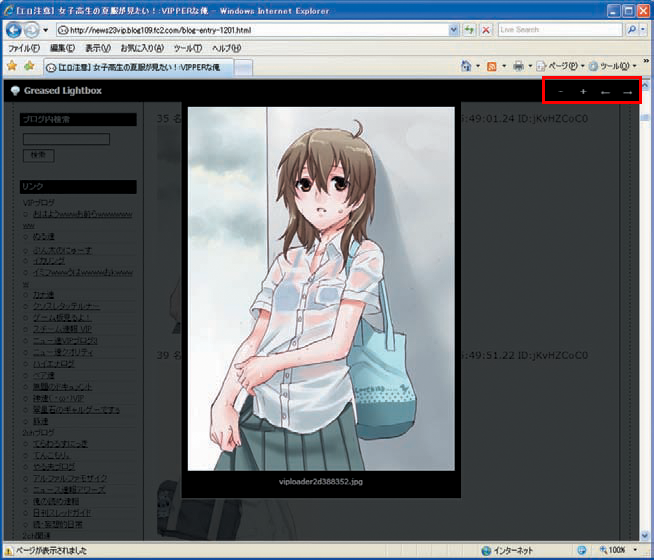Click ページが表示されました status text

coord(51,550)
